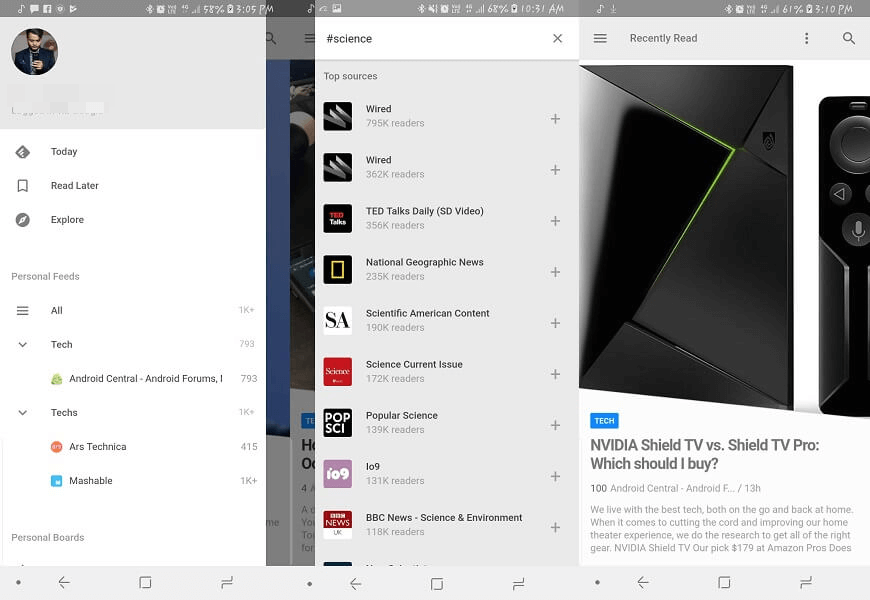Open the Tech feed category
The width and height of the screenshot is (870, 600).
click(62, 344)
